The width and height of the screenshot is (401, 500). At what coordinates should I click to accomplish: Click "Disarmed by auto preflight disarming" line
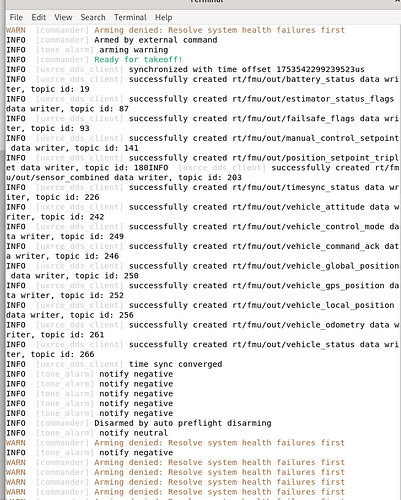(139, 423)
